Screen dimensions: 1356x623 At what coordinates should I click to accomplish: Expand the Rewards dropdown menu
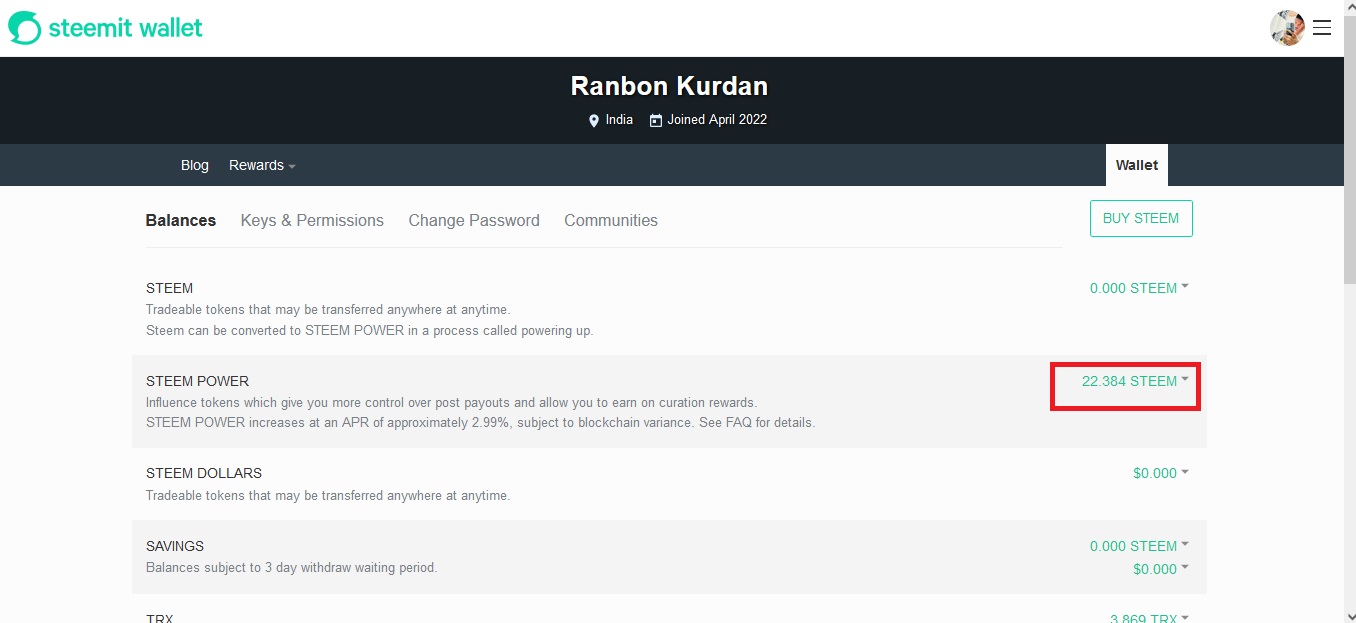262,165
